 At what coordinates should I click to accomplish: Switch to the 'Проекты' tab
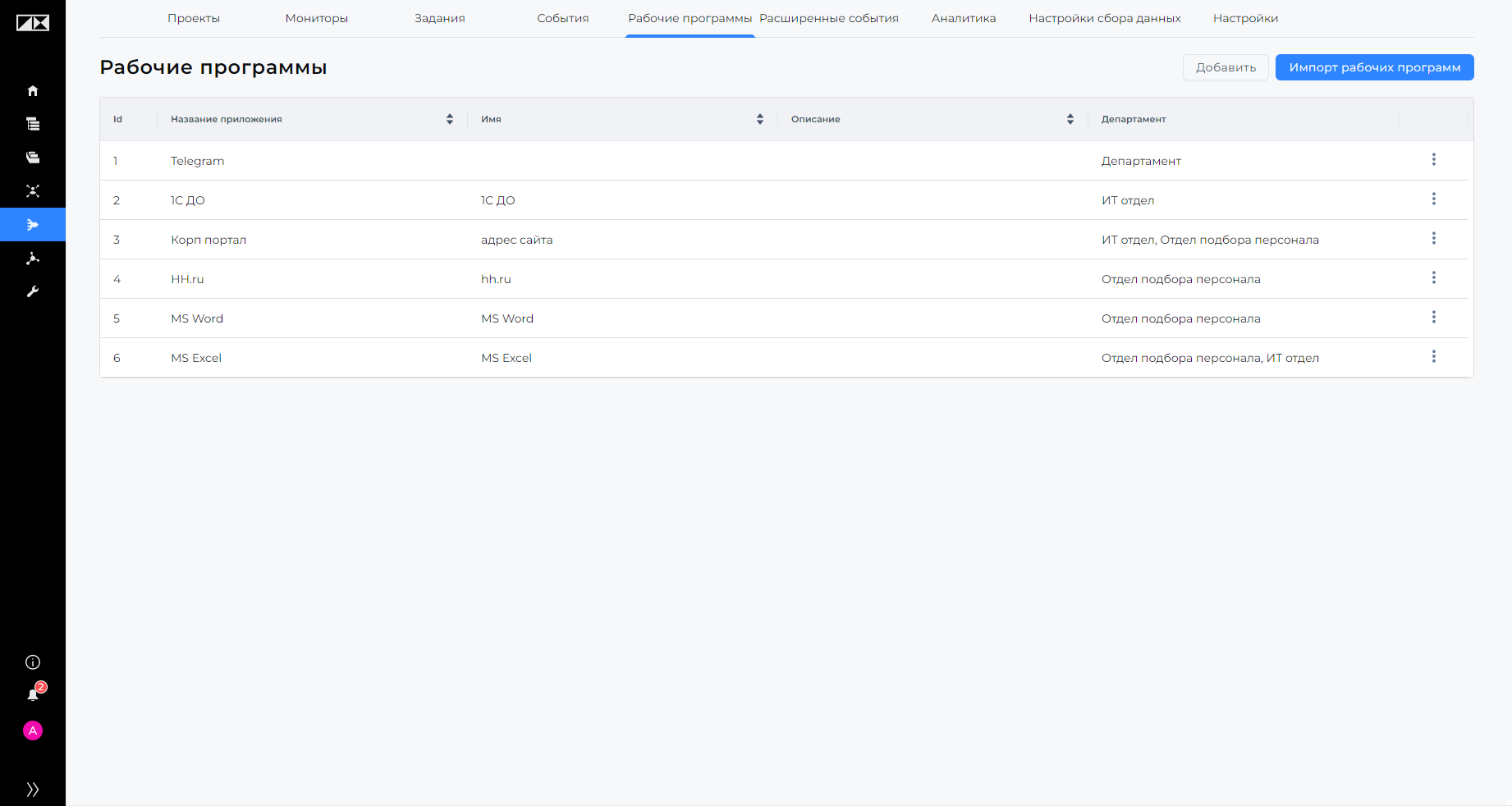click(194, 18)
